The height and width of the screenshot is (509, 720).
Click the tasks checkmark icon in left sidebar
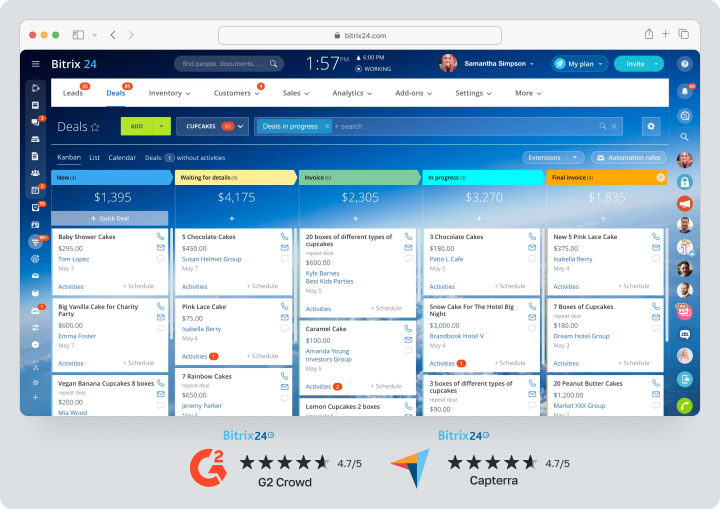coord(35,207)
